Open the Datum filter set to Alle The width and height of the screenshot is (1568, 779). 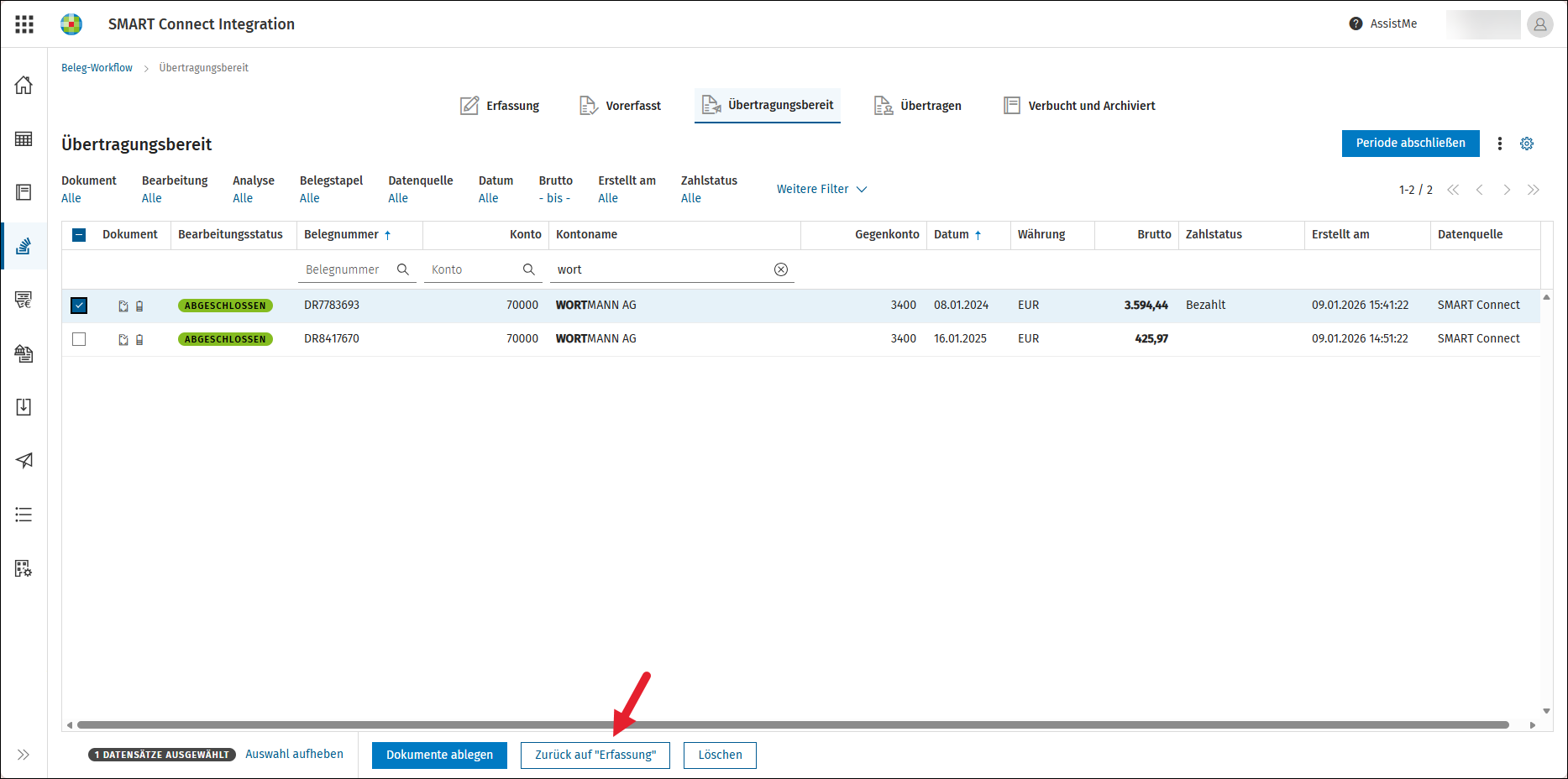point(489,198)
